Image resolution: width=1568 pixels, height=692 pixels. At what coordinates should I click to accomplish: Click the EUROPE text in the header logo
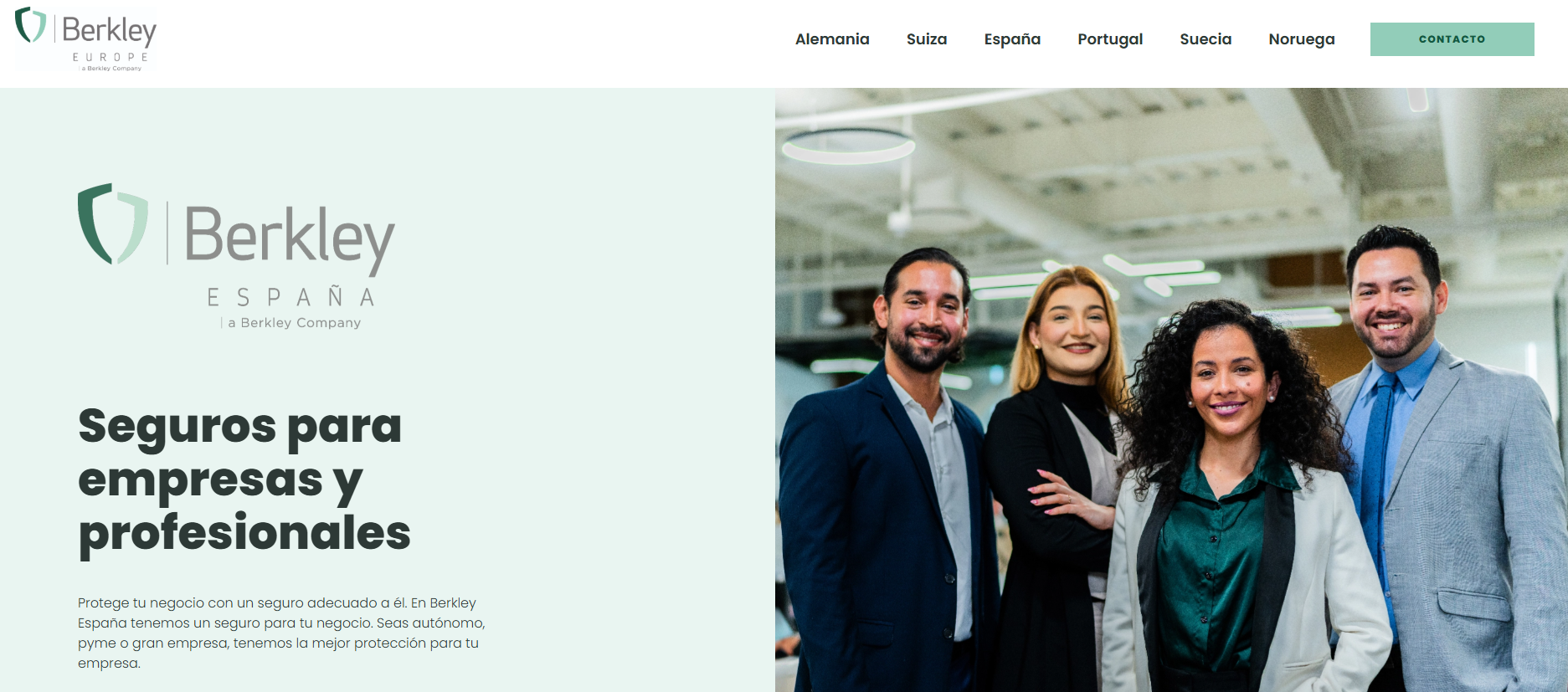point(110,58)
